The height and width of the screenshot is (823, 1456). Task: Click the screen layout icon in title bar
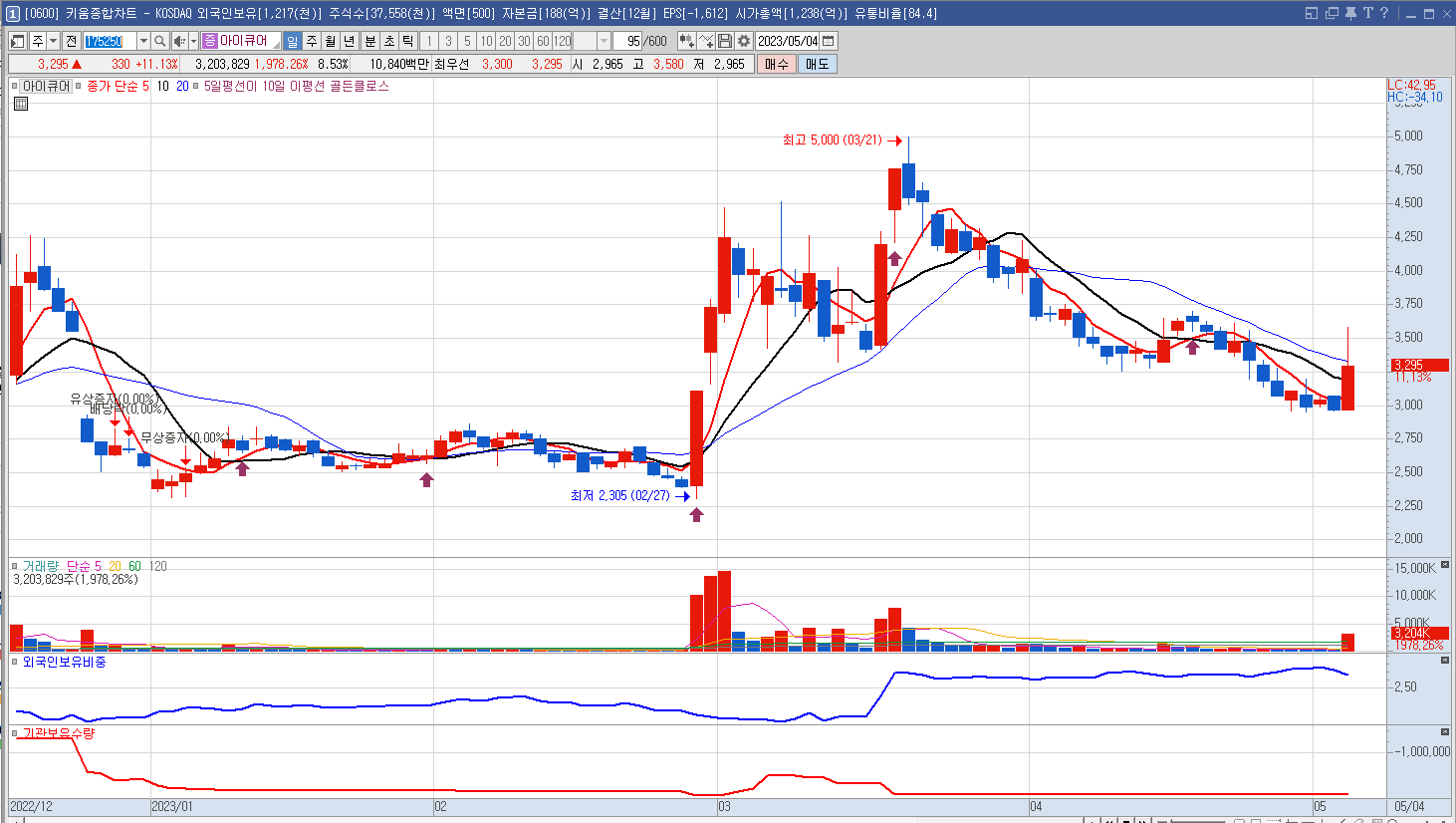point(1312,13)
